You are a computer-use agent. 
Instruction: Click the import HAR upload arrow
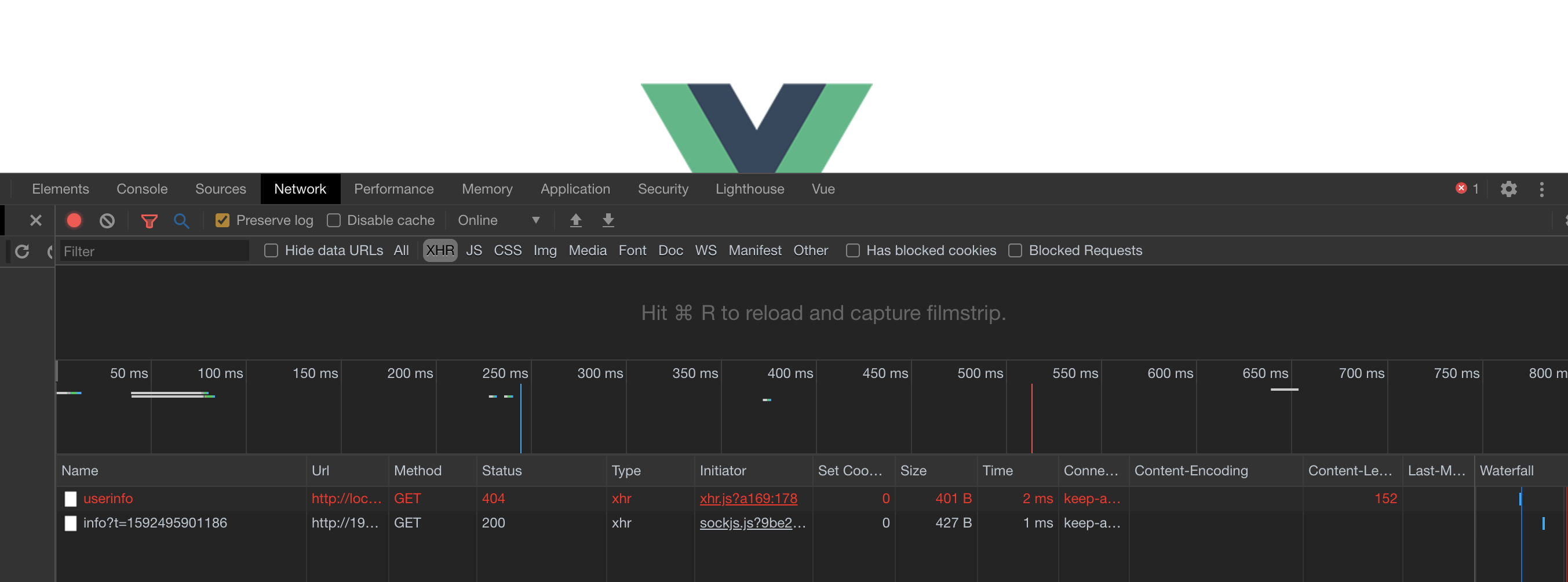coord(575,220)
